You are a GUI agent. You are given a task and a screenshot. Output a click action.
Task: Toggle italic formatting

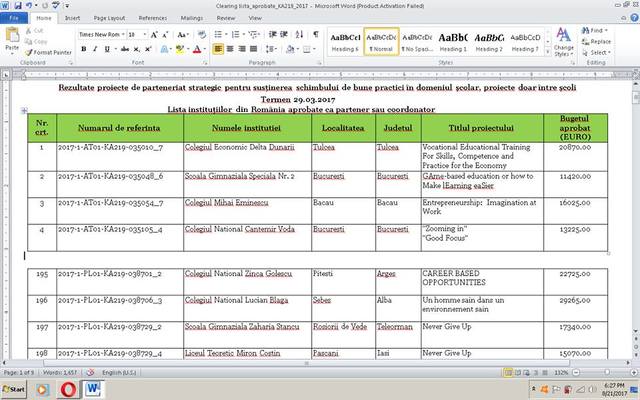coord(95,49)
